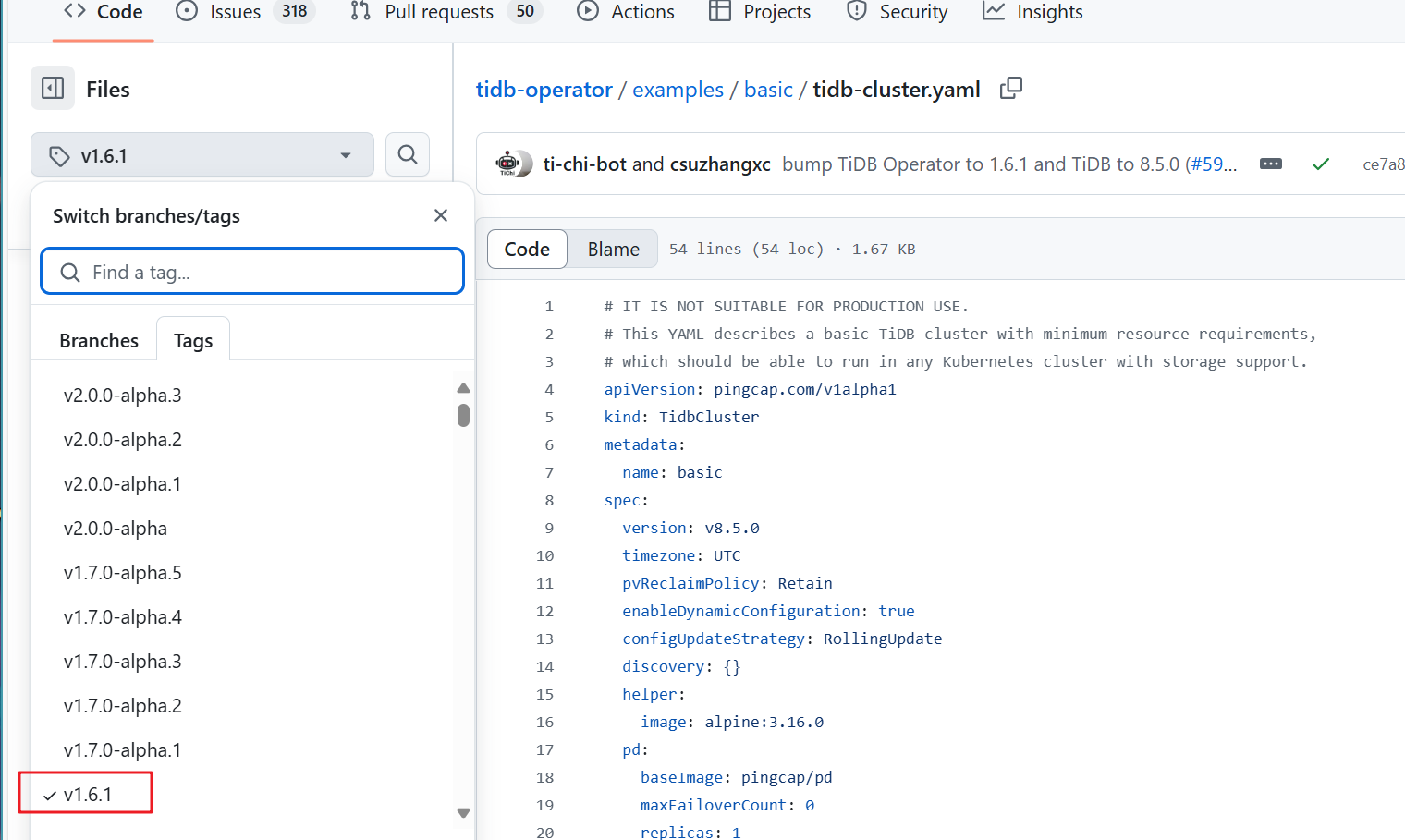
Task: Open the v1.6.1 tag selector dropdown
Action: tap(202, 155)
